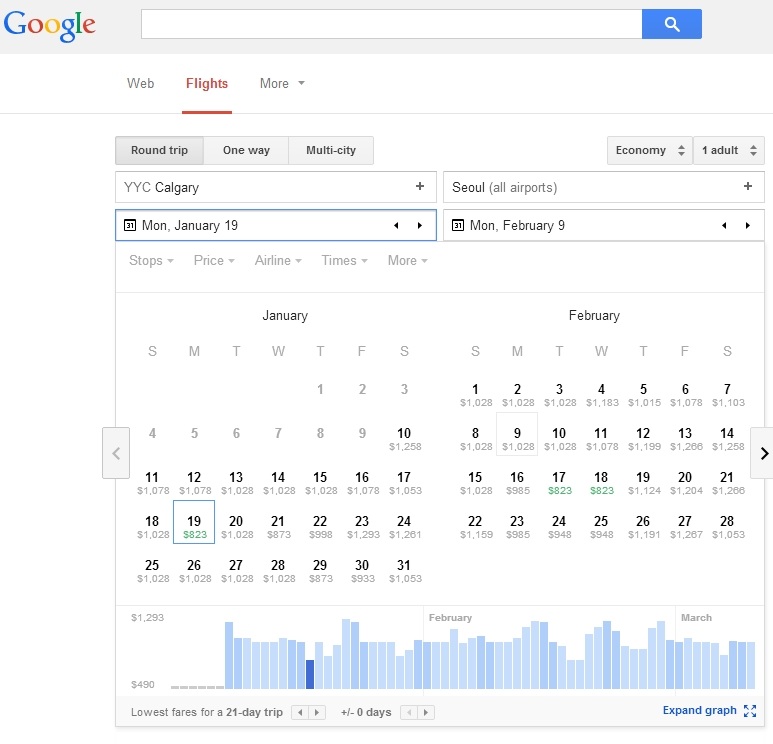Image resolution: width=773 pixels, height=744 pixels.
Task: Choose Multi-city trip type
Action: (331, 151)
